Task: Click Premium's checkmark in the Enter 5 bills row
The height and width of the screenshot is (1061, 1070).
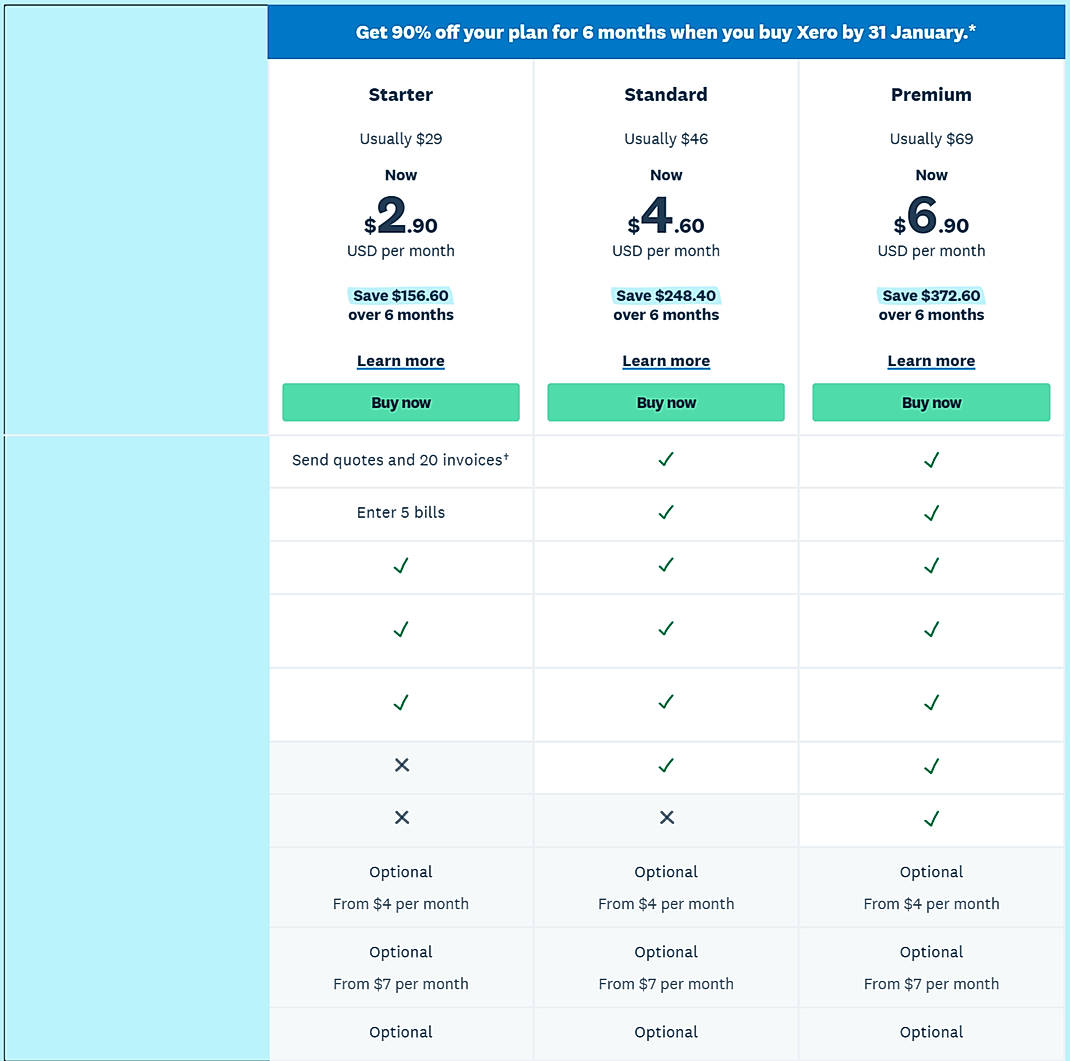Action: tap(931, 513)
